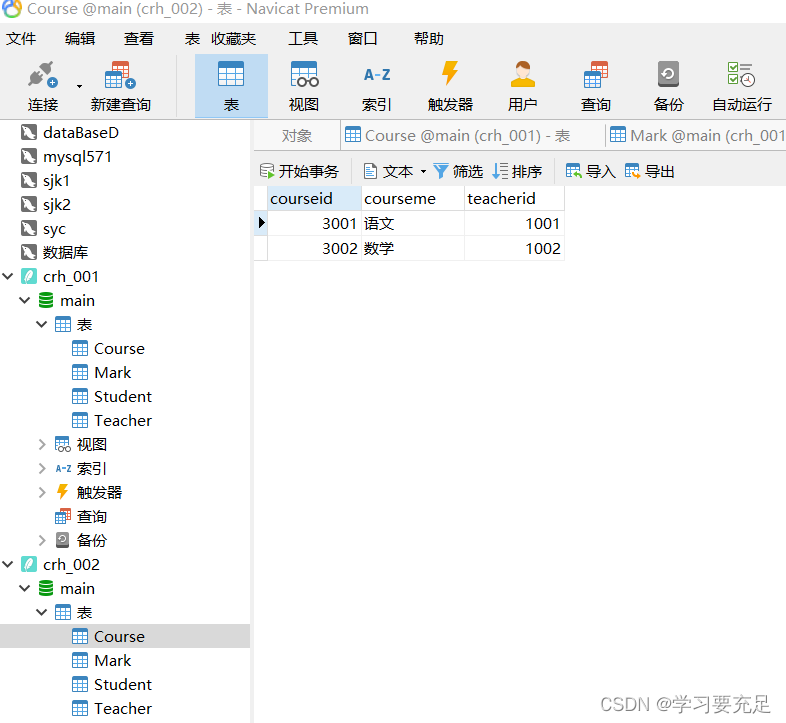Click the 导入 import button

click(591, 171)
